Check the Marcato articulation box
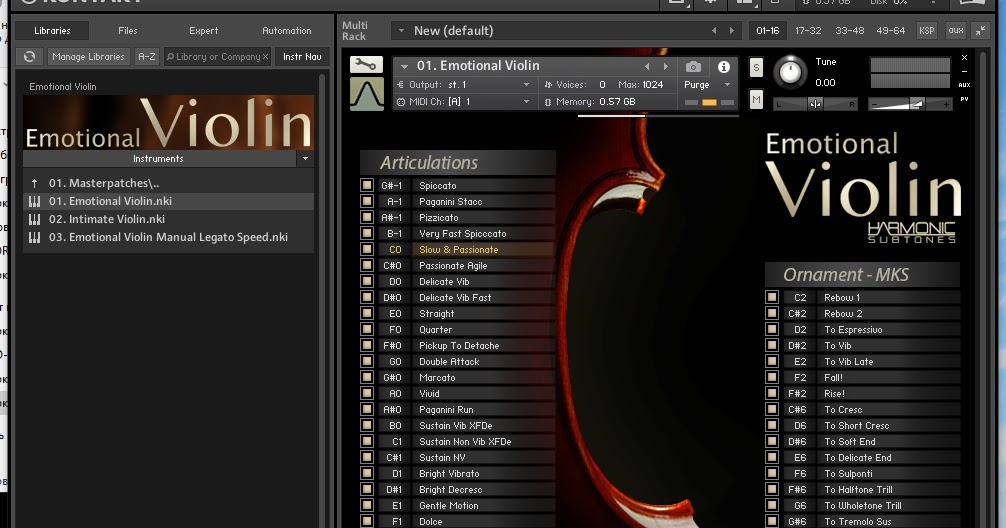 367,377
